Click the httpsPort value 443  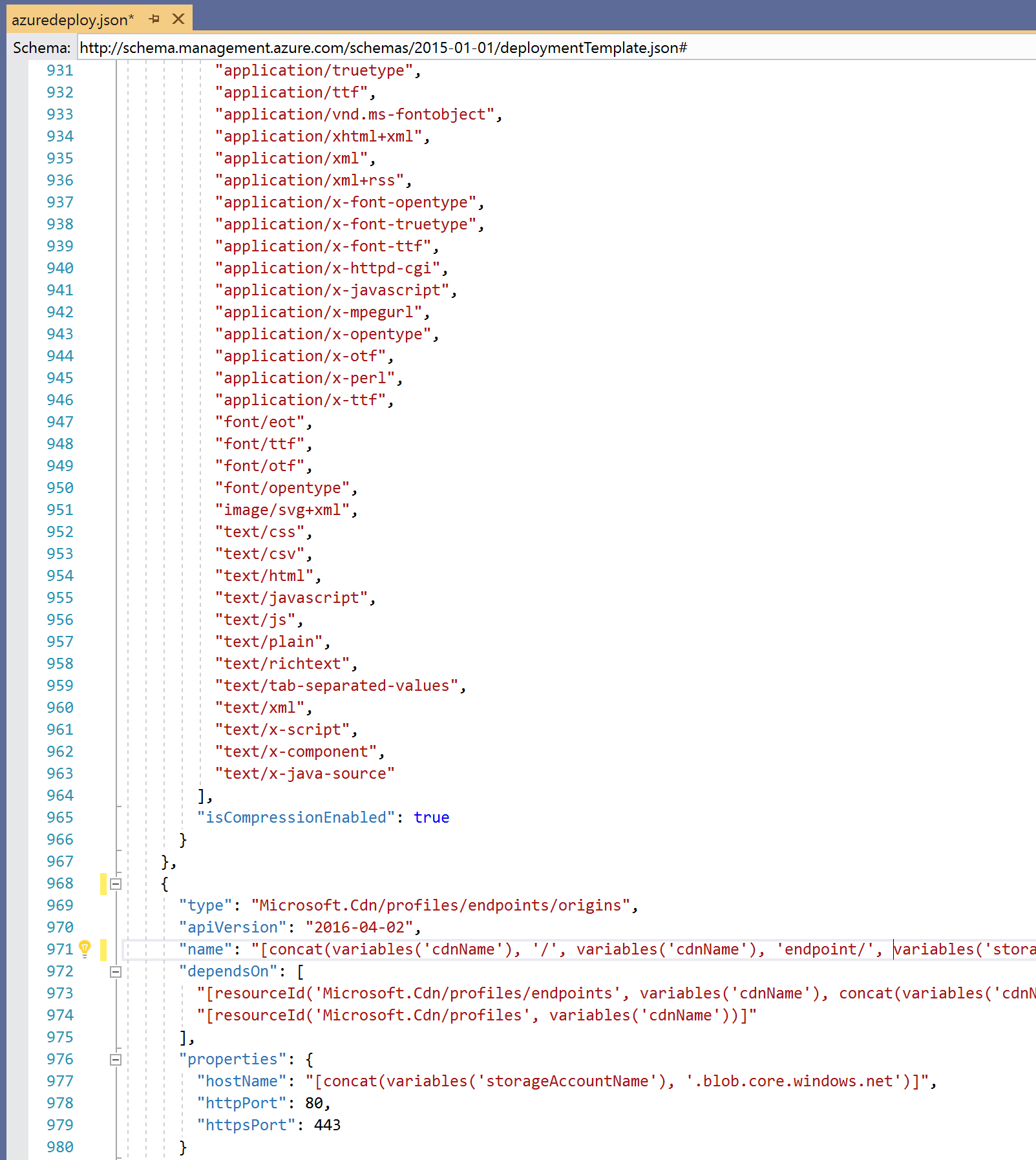tap(327, 1125)
